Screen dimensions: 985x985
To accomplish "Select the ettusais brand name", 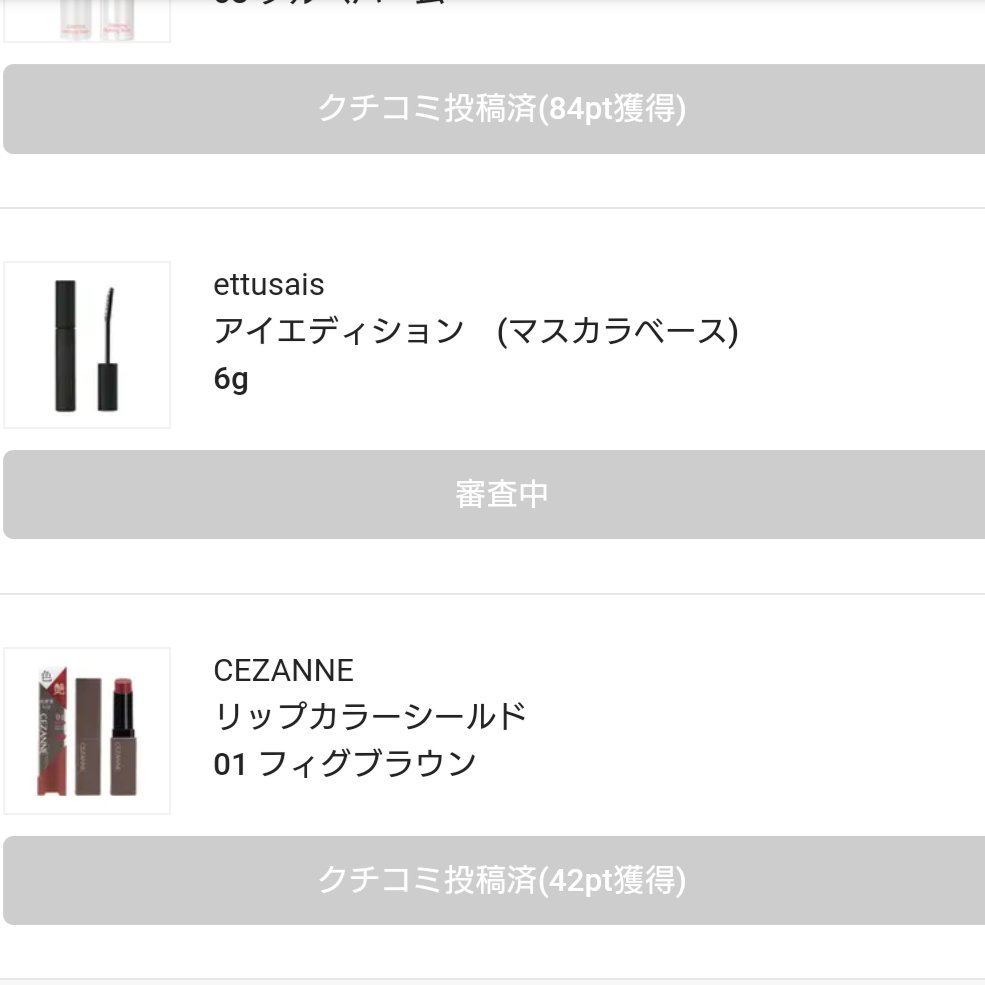I will click(269, 285).
